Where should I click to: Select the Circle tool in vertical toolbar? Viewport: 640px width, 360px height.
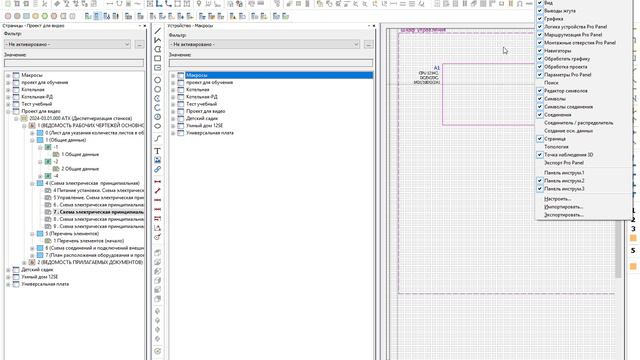158,80
